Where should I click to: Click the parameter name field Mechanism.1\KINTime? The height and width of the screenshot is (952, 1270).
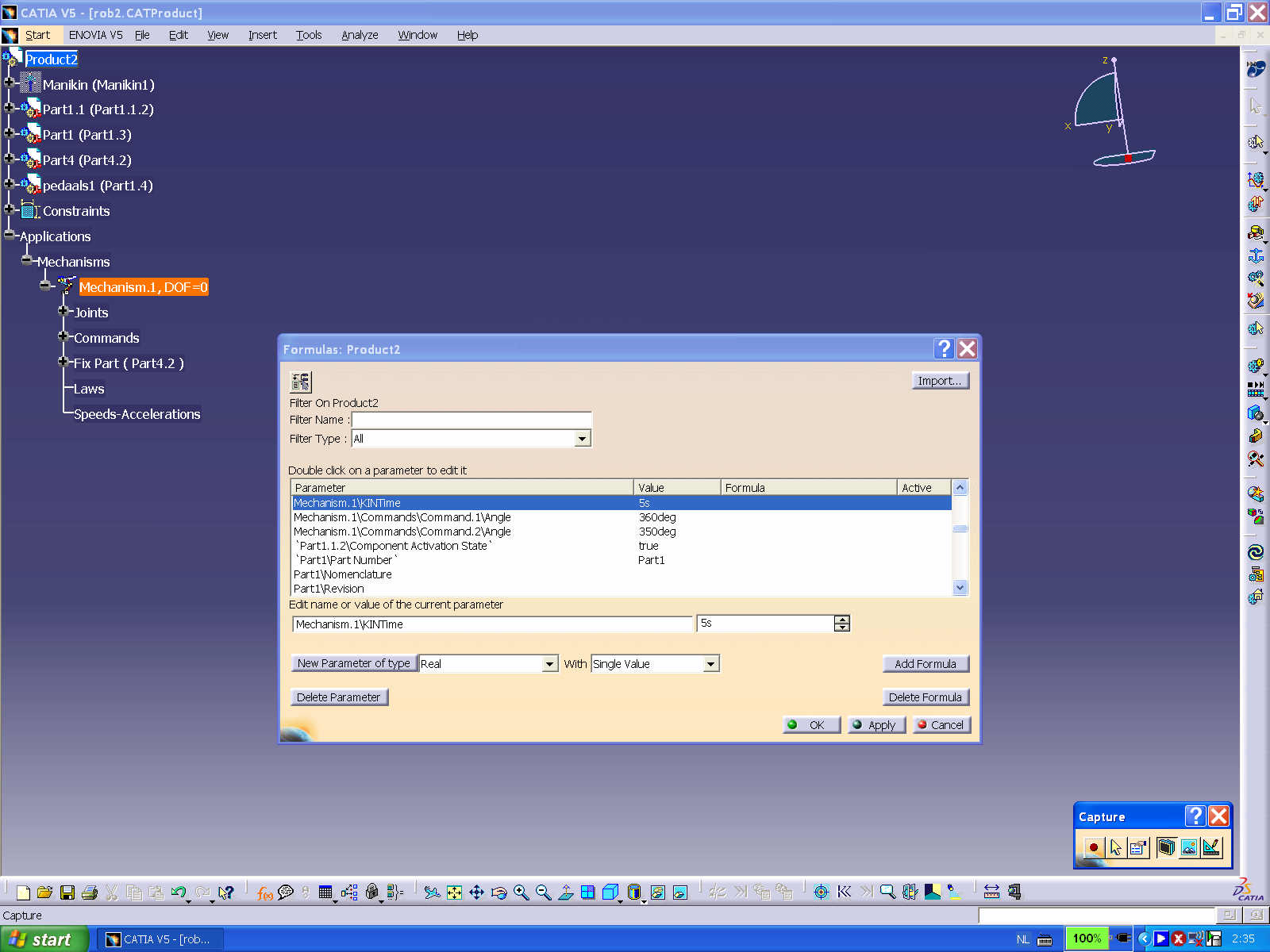492,624
